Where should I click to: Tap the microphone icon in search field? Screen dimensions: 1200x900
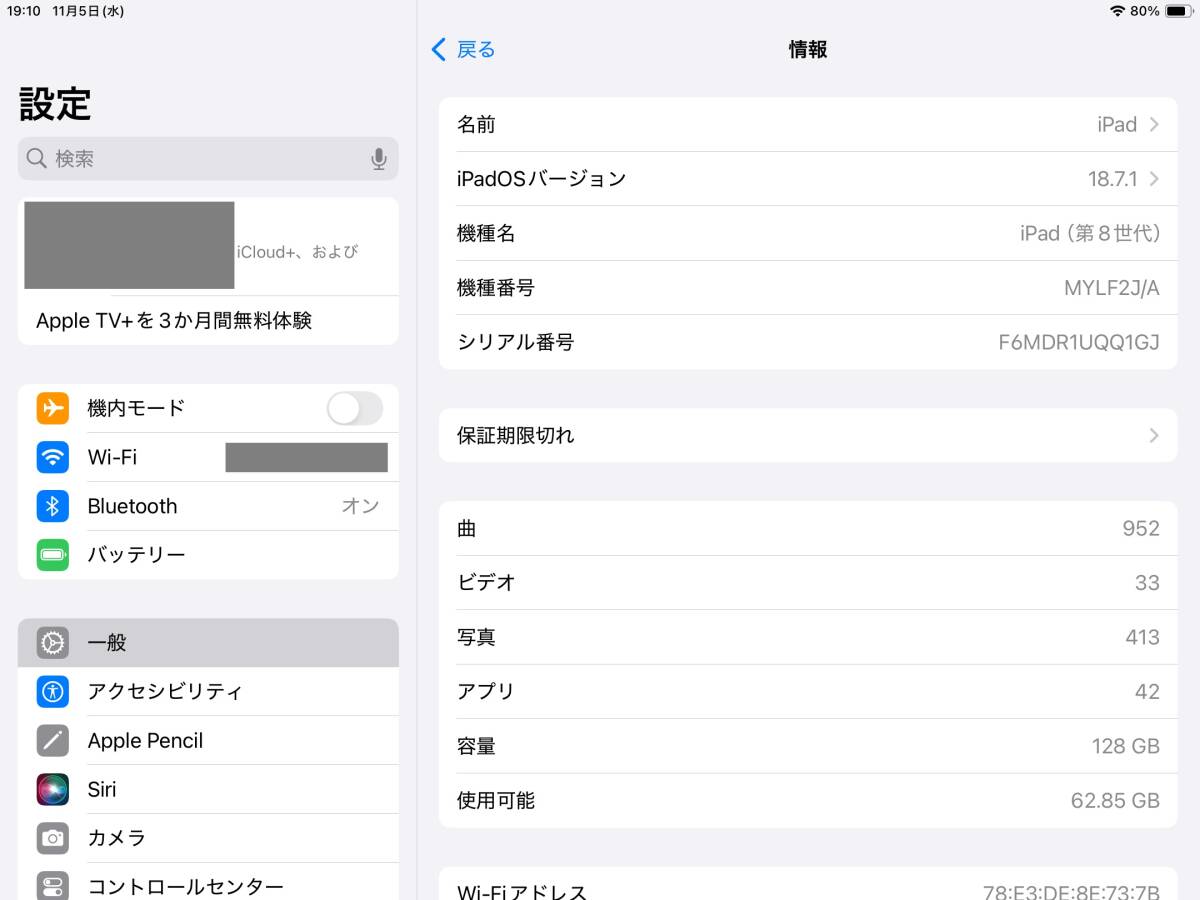(378, 159)
